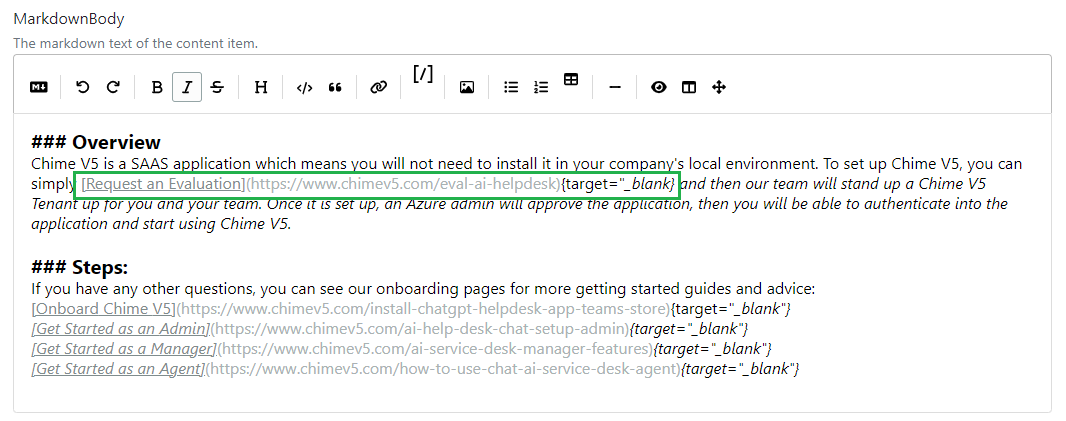
Task: Toggle the preview eye icon
Action: (x=658, y=87)
